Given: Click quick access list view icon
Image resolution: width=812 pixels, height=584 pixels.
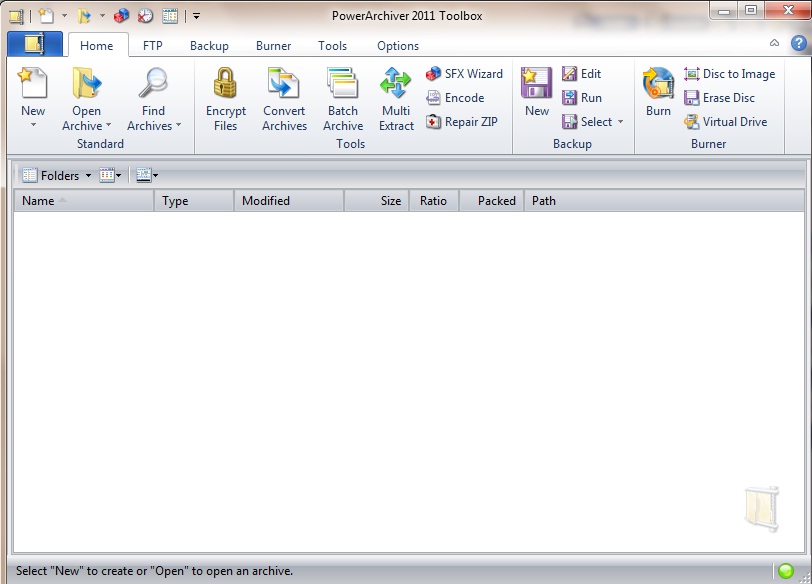Looking at the screenshot, I should point(170,16).
